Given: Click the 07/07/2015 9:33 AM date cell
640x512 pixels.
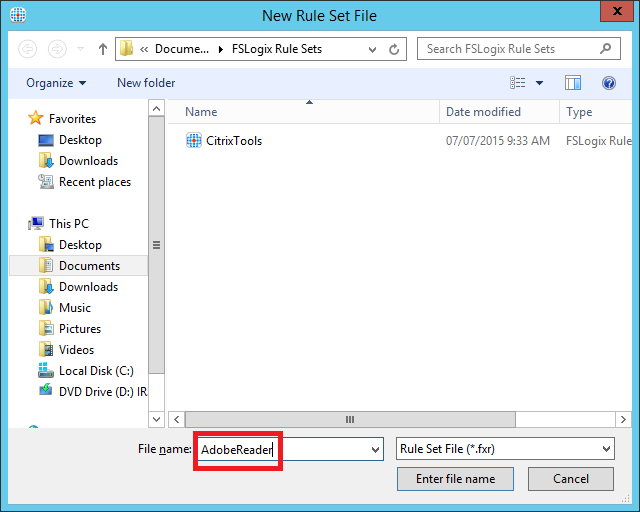Looking at the screenshot, I should pos(498,141).
